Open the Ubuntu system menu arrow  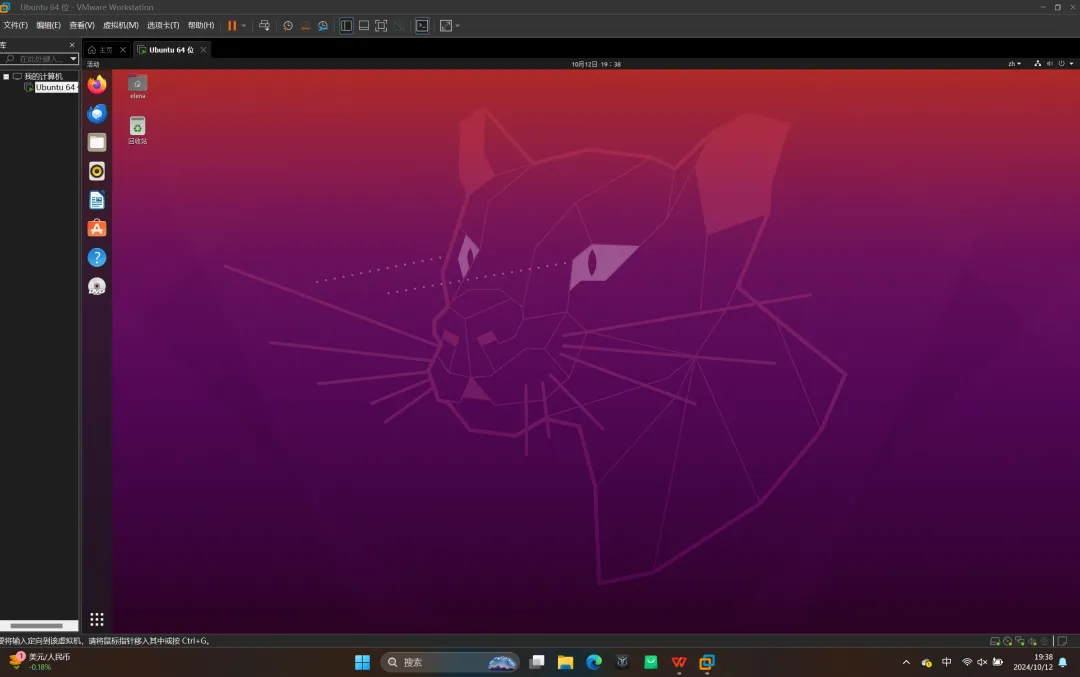[x=1071, y=64]
